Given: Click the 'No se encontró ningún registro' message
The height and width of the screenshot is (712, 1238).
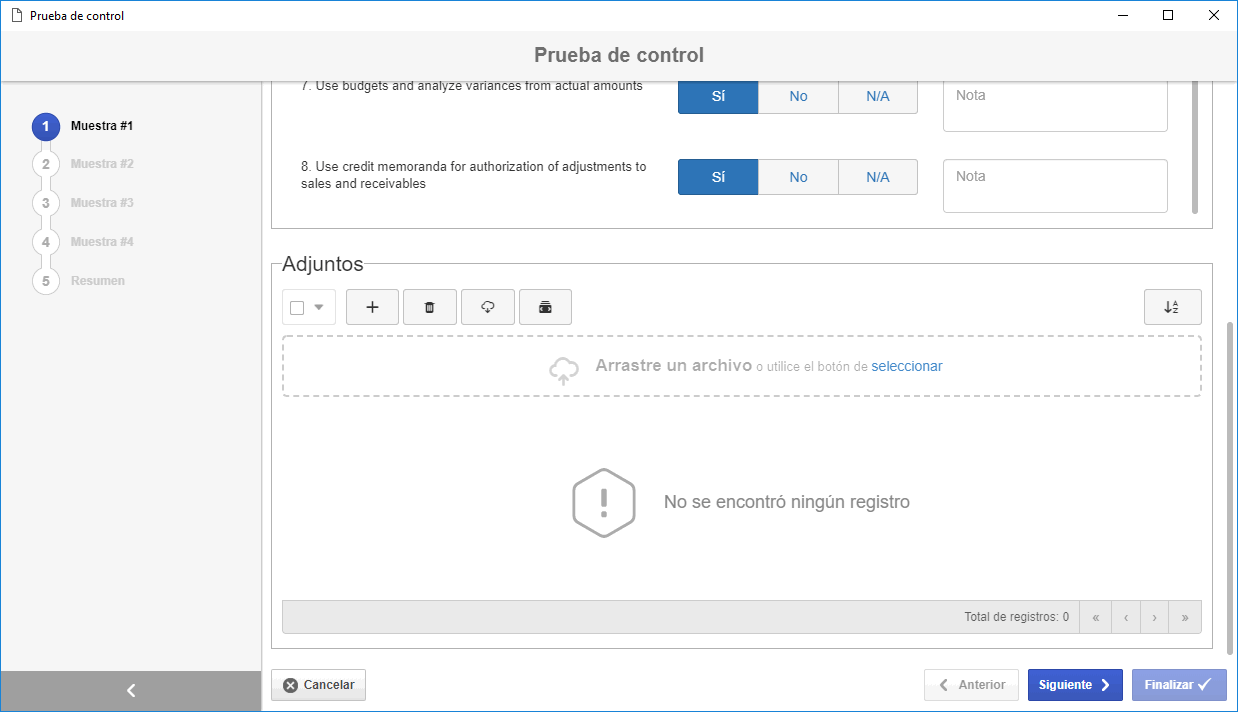Looking at the screenshot, I should click(x=787, y=502).
